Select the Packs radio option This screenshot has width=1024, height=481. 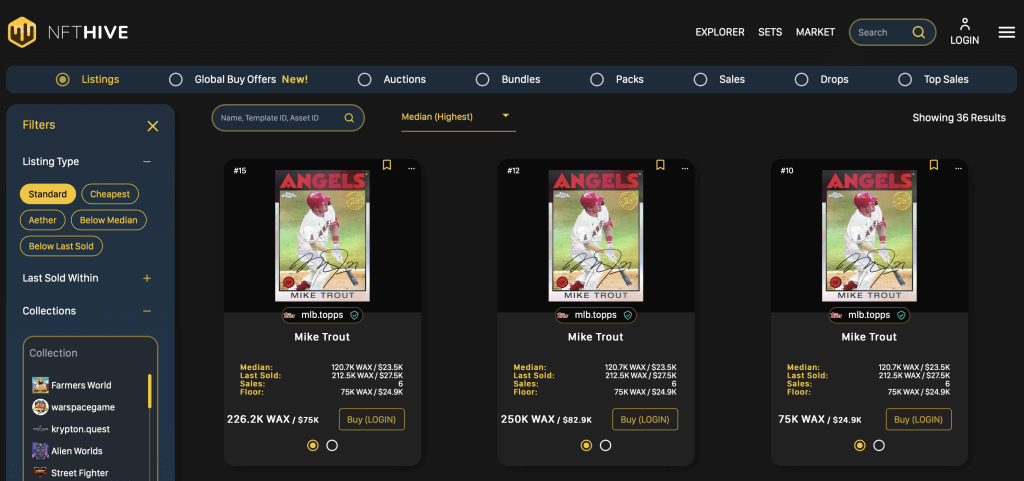point(597,80)
